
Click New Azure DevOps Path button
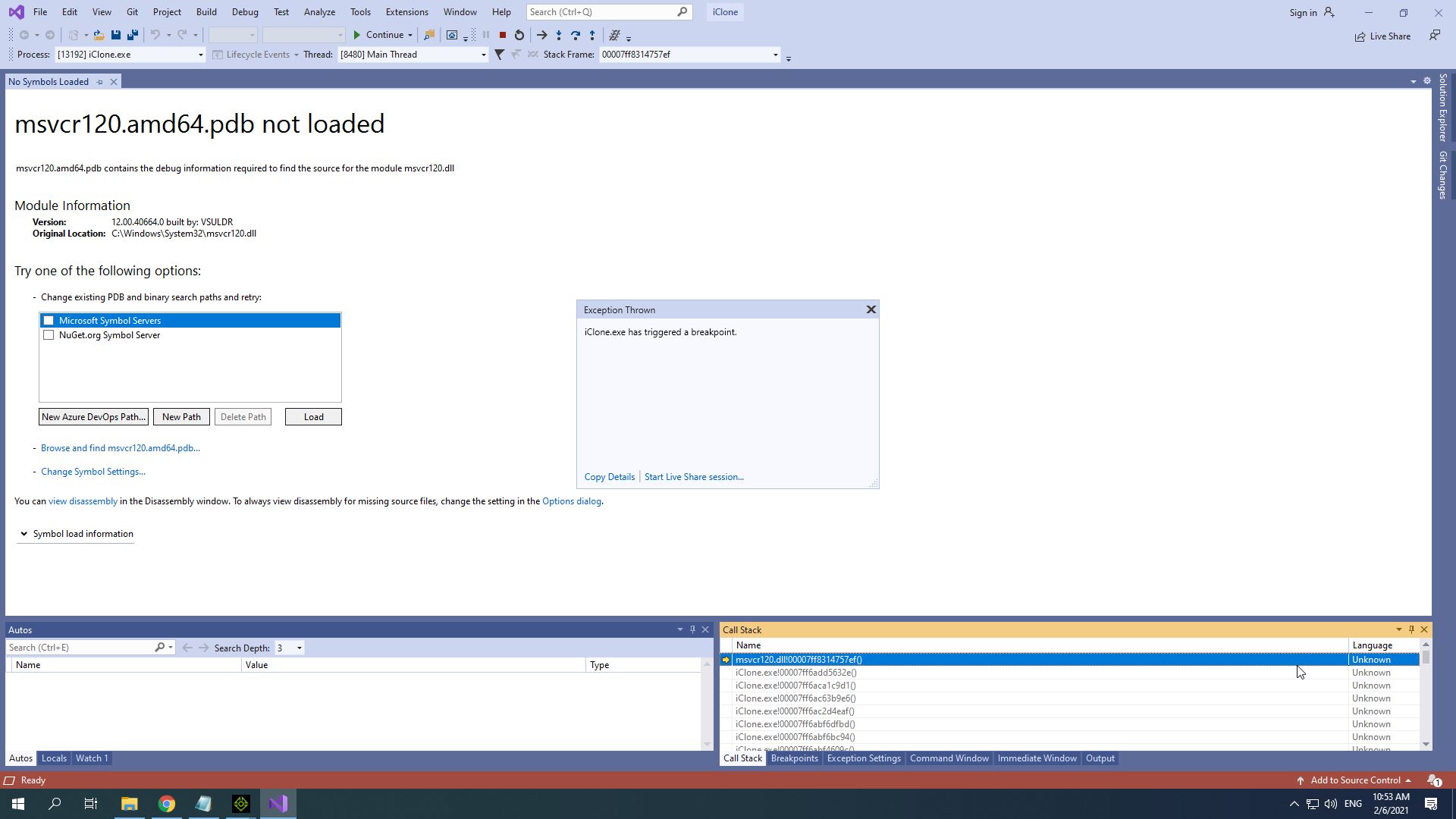[x=93, y=417]
